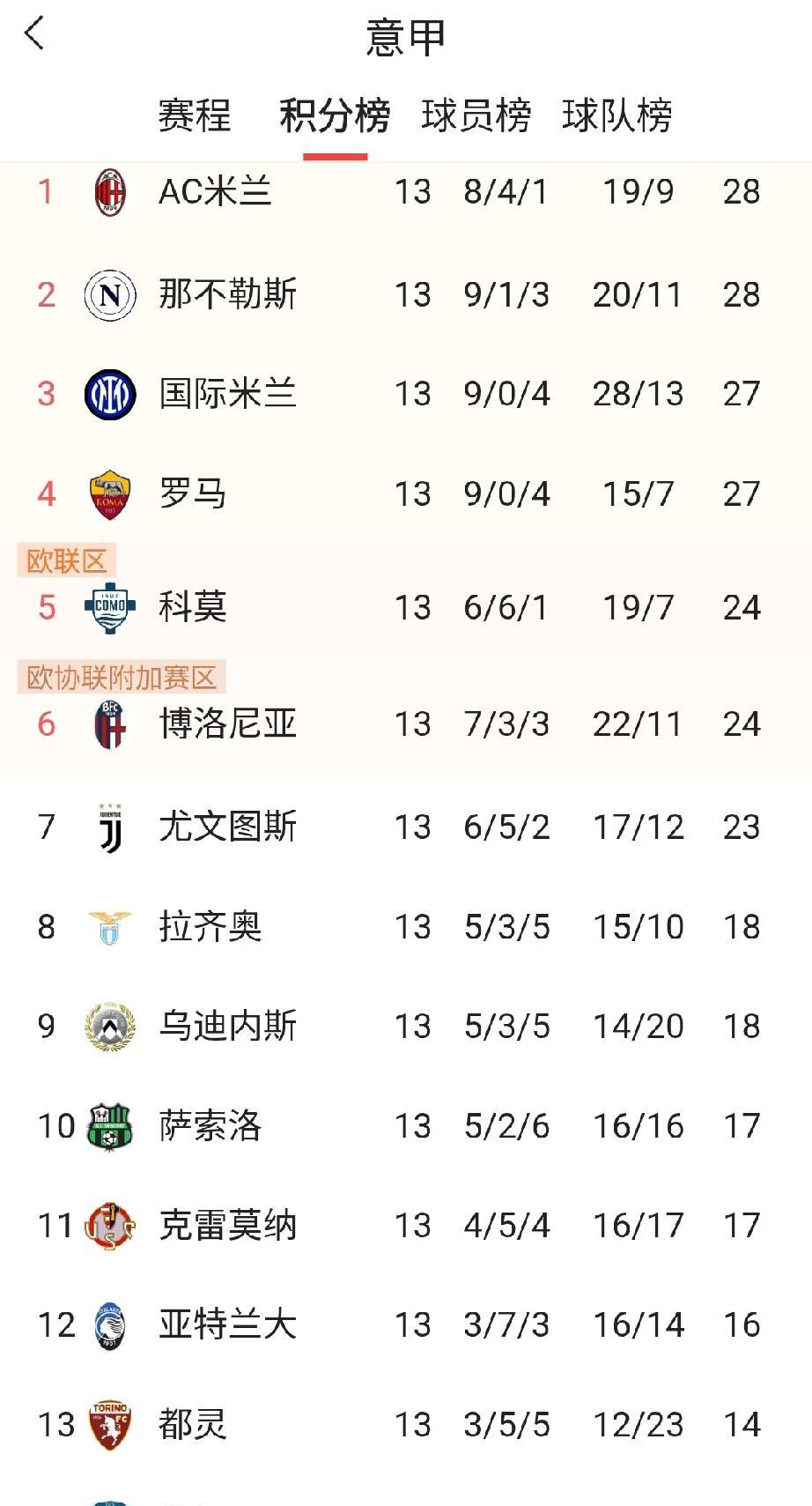Switch to the 球队榜 tab

tap(616, 115)
